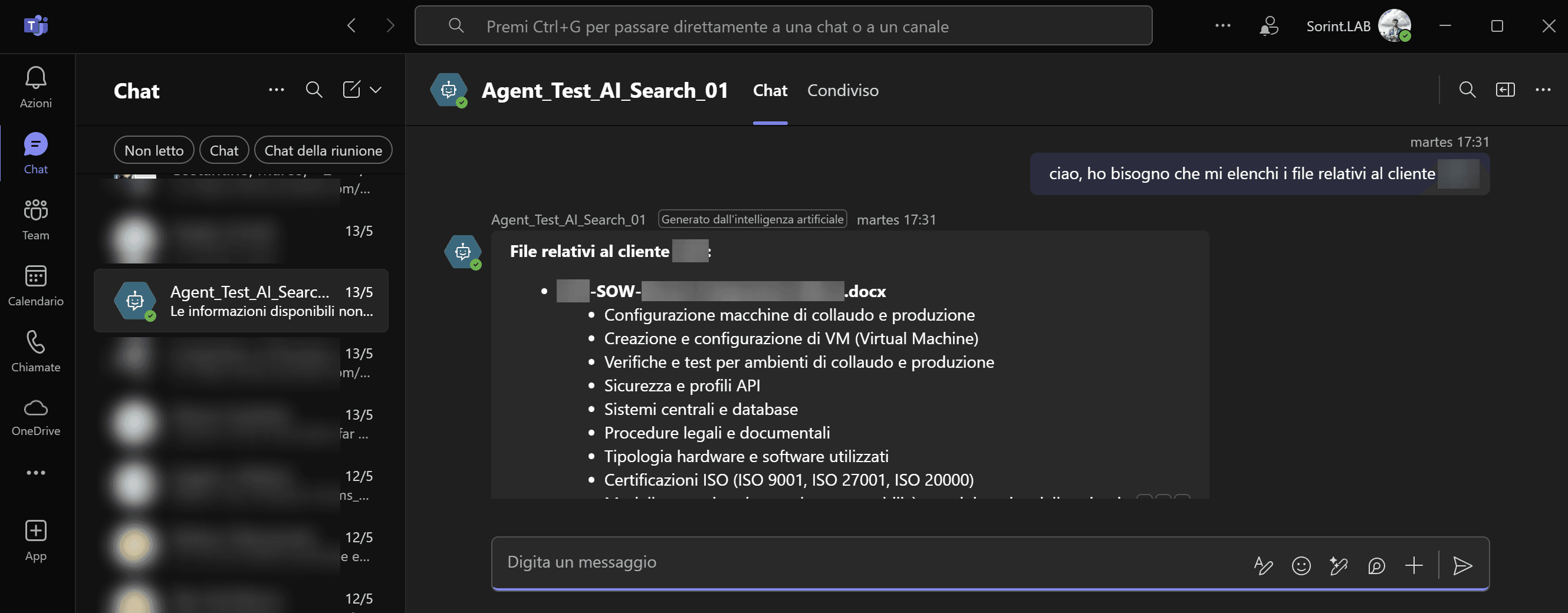Open conversation more options ellipsis

click(x=1543, y=90)
